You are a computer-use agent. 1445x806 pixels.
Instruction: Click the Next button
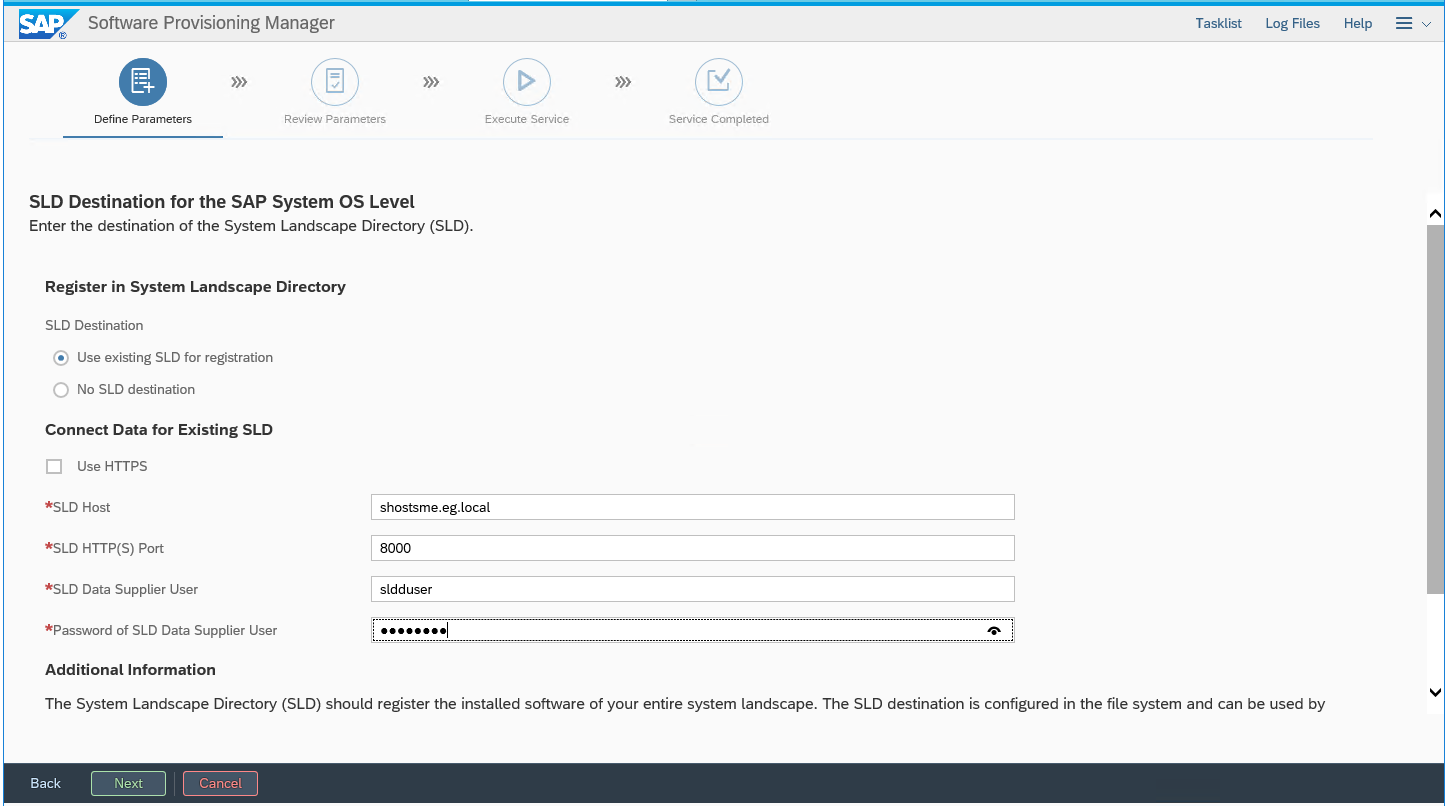click(x=128, y=783)
